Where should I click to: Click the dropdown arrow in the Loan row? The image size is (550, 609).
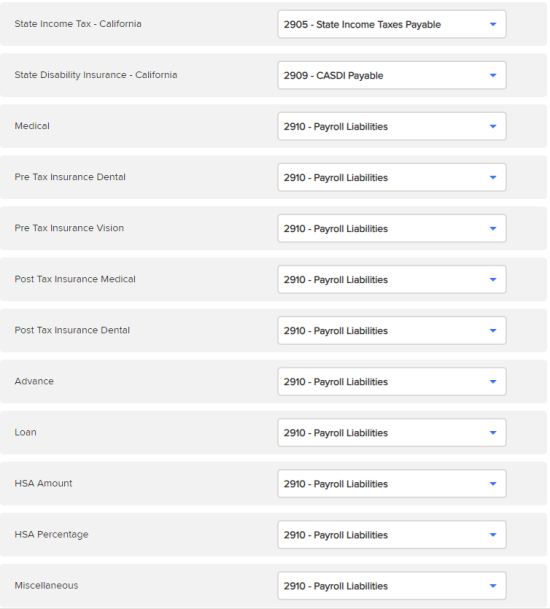click(x=493, y=433)
